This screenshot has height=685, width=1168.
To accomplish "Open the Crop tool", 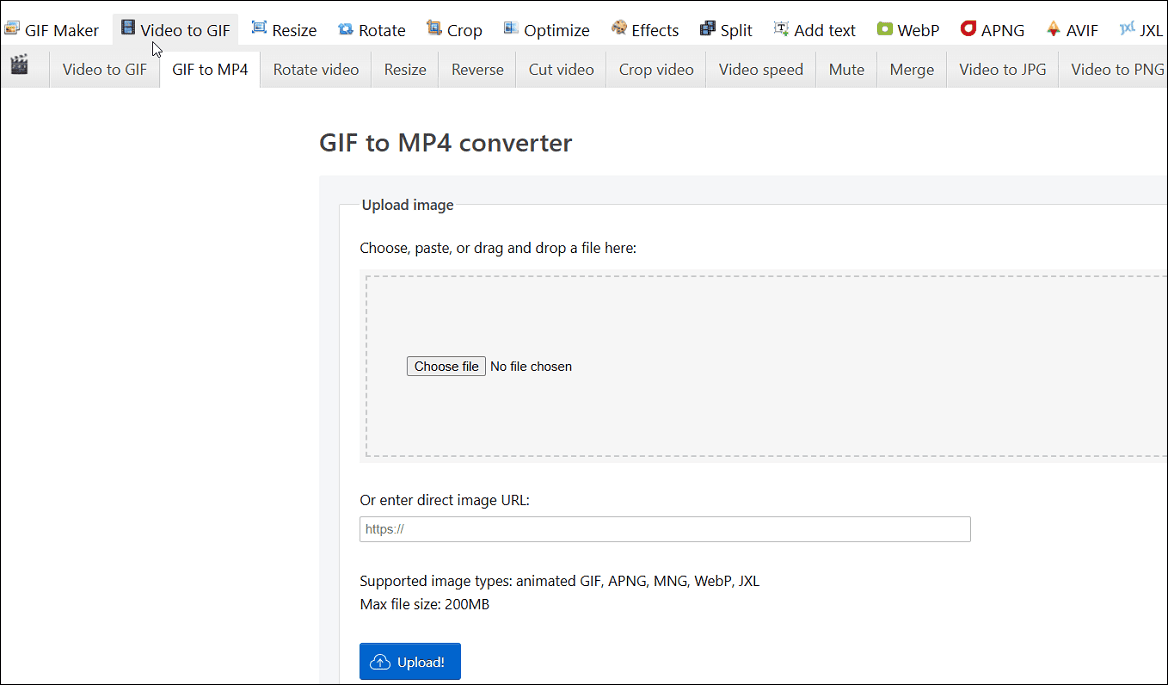I will 454,29.
